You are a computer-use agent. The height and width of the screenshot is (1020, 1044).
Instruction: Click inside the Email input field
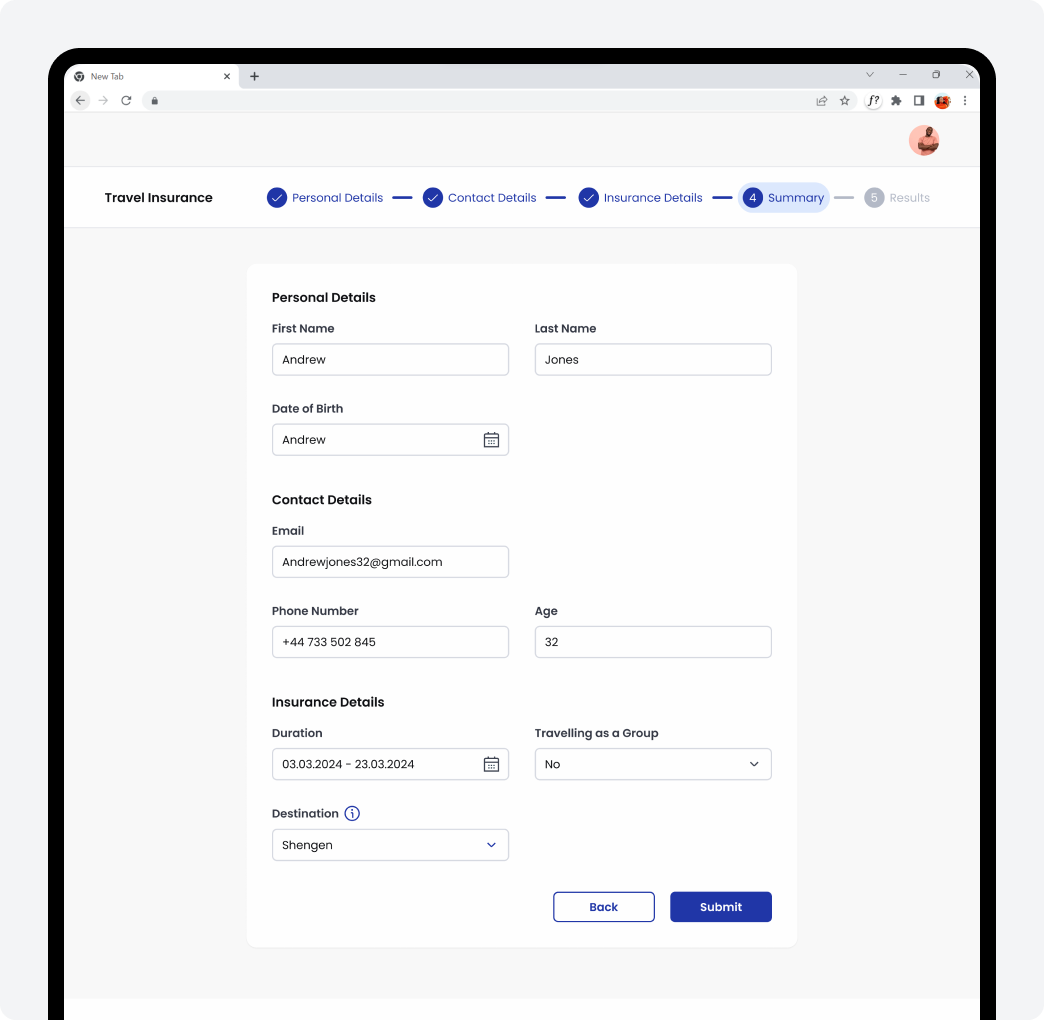tap(390, 561)
